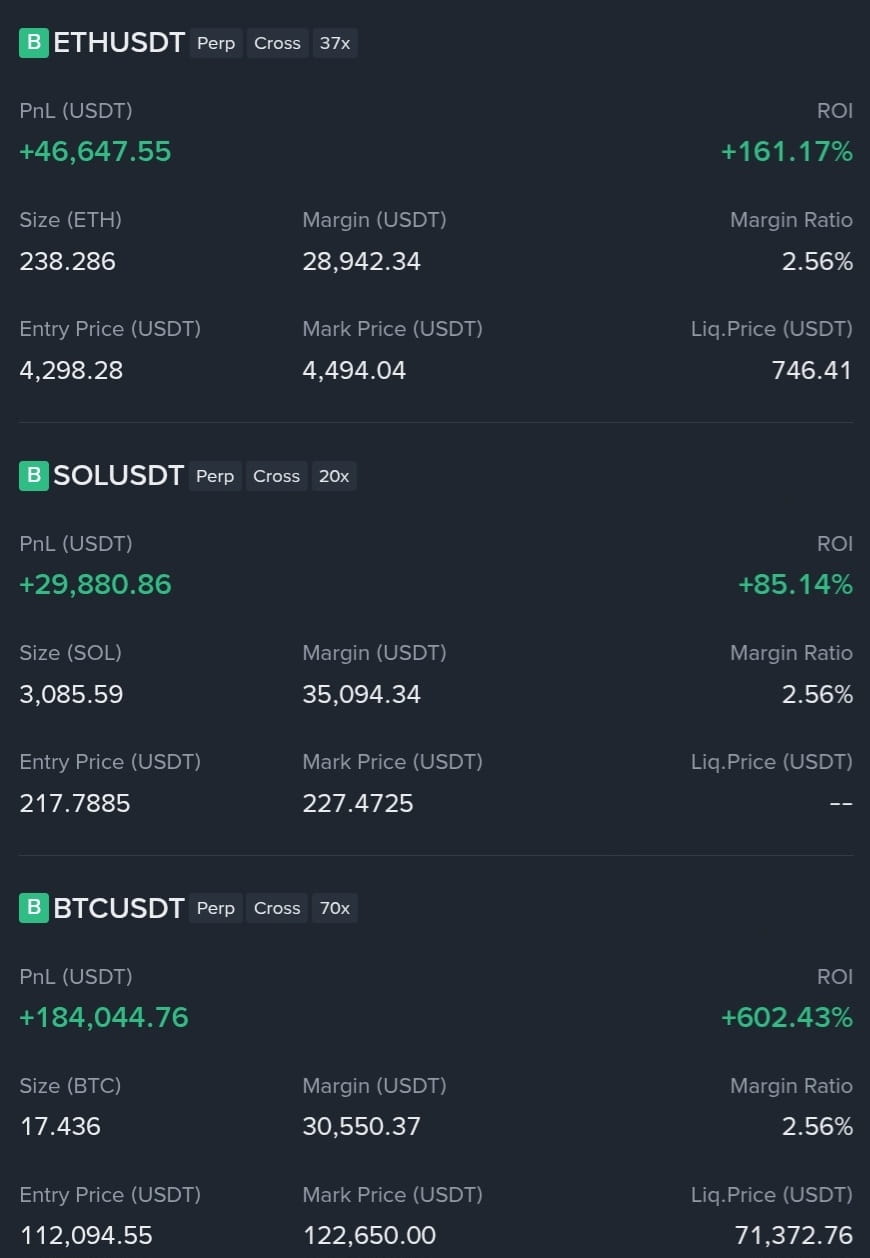Select the 70x leverage tag on BTCUSDT

[x=334, y=908]
